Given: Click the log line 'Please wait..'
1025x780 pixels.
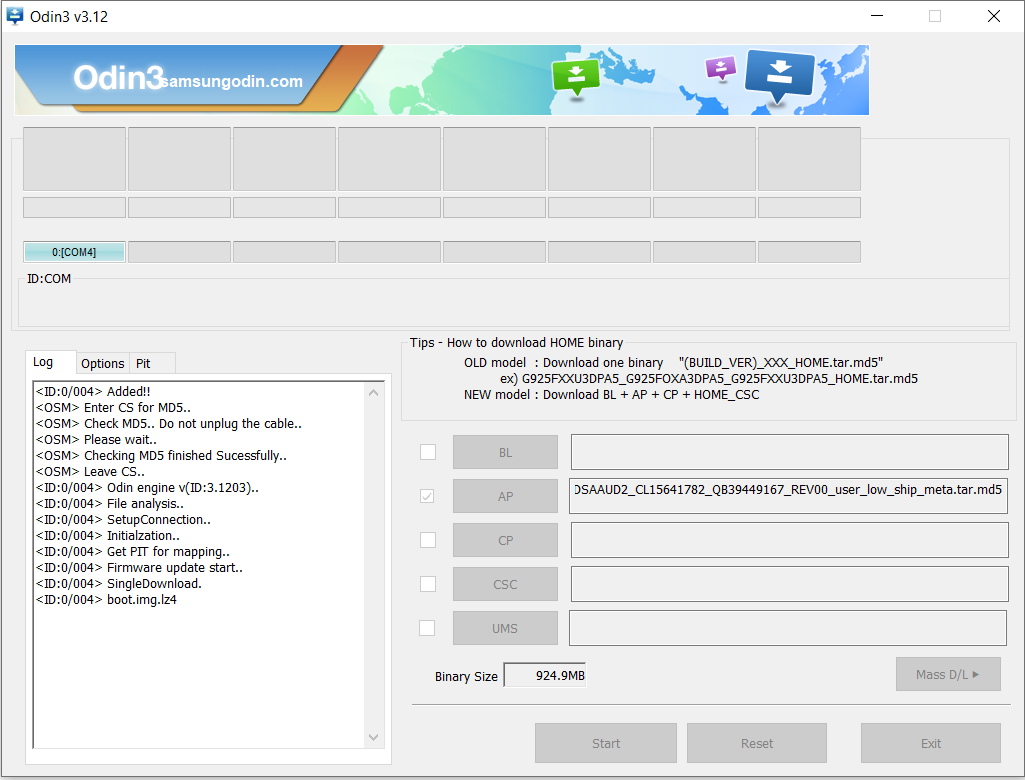Looking at the screenshot, I should tap(96, 439).
